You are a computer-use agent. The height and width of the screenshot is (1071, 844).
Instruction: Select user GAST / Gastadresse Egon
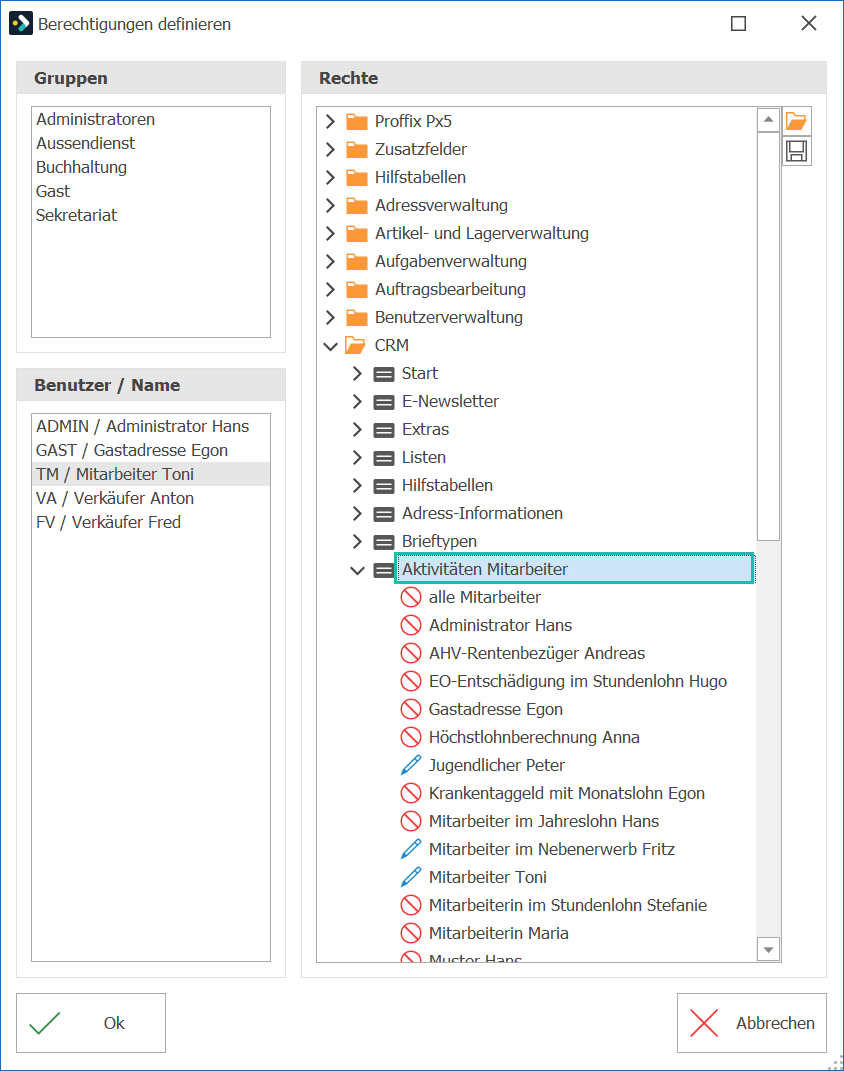(x=151, y=450)
